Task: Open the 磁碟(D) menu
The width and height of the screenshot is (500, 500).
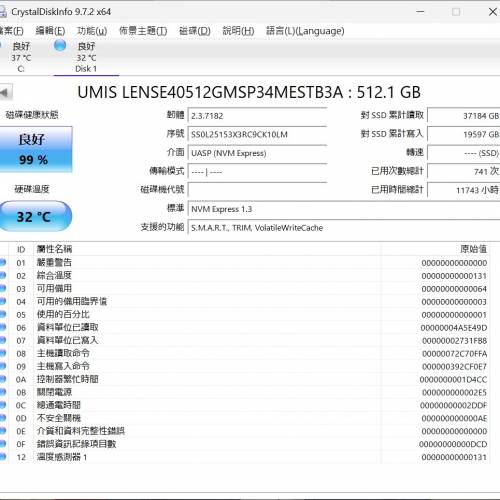Action: point(195,31)
